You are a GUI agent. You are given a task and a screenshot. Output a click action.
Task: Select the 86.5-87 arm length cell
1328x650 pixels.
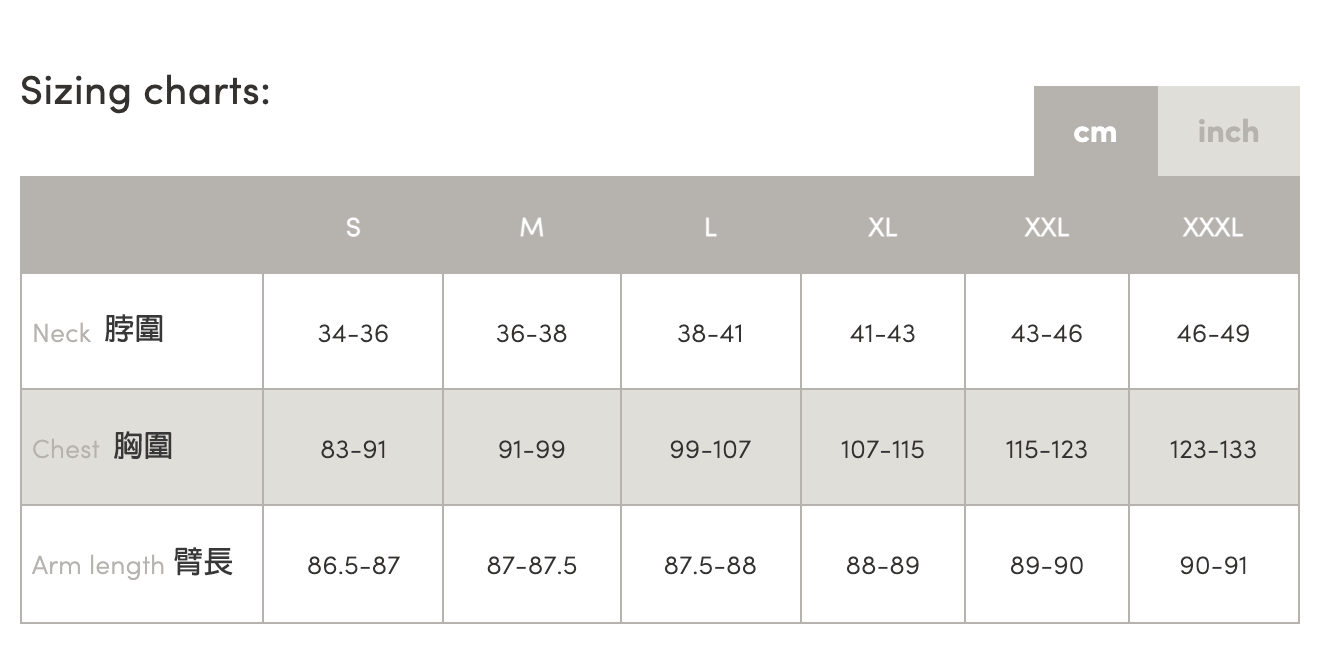pos(353,565)
